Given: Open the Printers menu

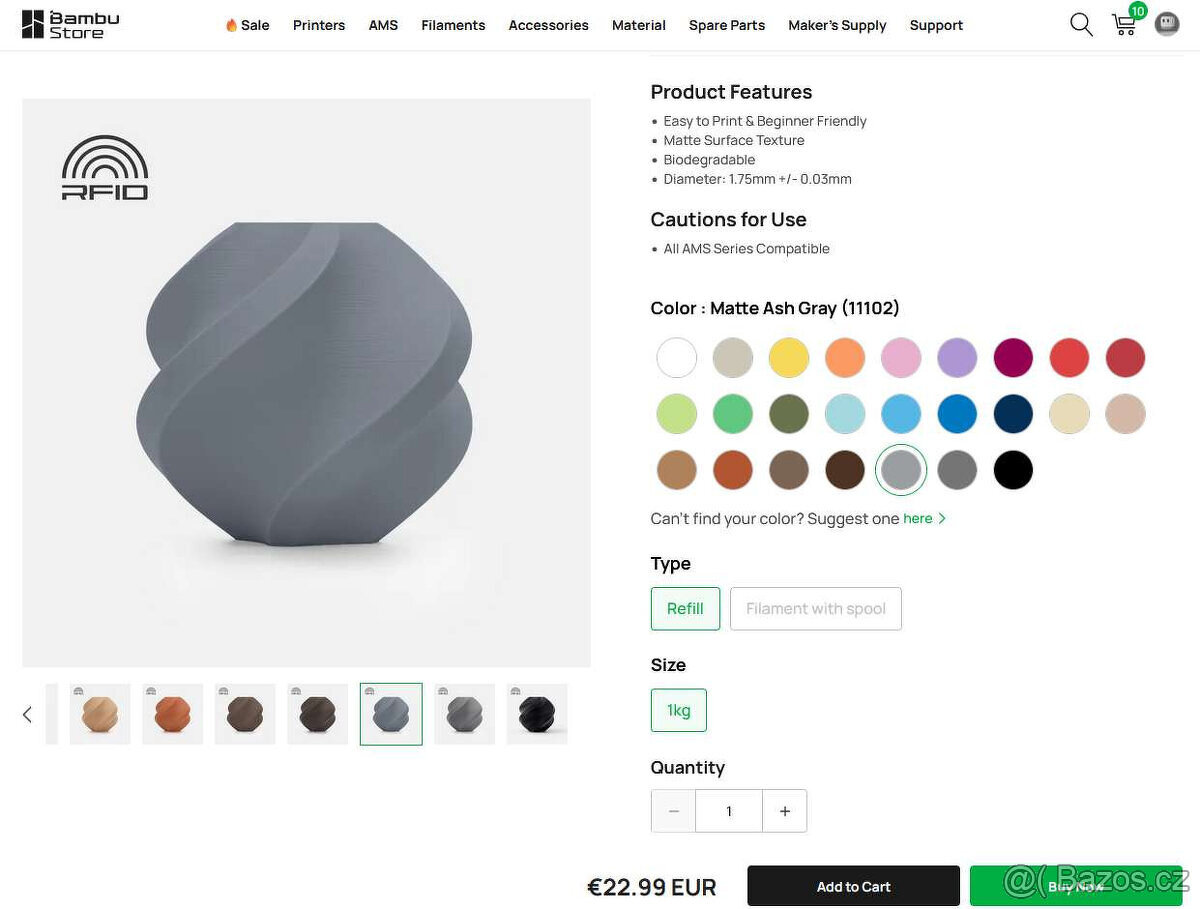Looking at the screenshot, I should pyautogui.click(x=319, y=25).
